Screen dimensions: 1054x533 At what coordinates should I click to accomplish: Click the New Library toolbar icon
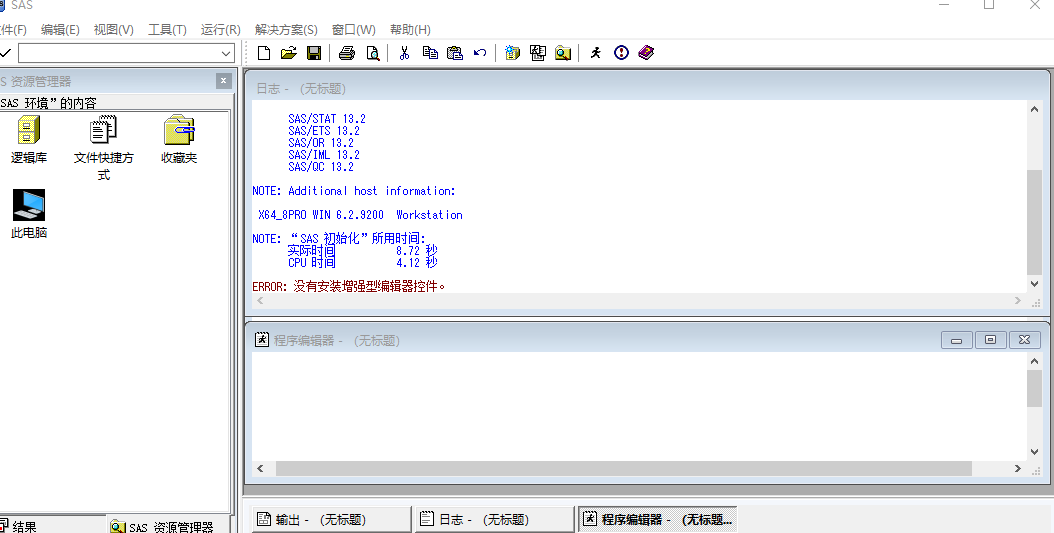pos(513,52)
